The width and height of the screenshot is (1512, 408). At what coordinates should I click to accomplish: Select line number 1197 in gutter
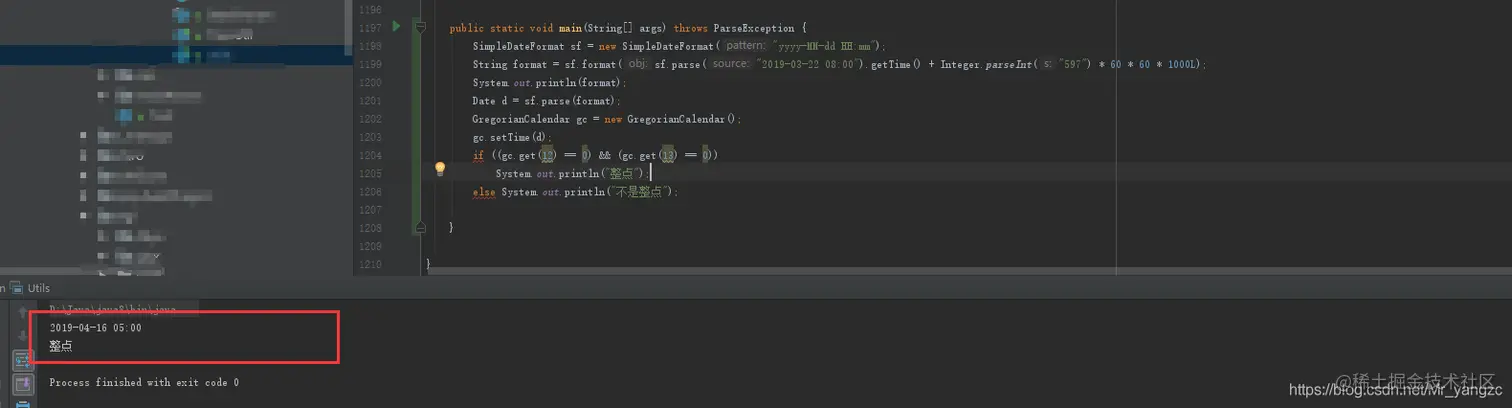click(369, 28)
